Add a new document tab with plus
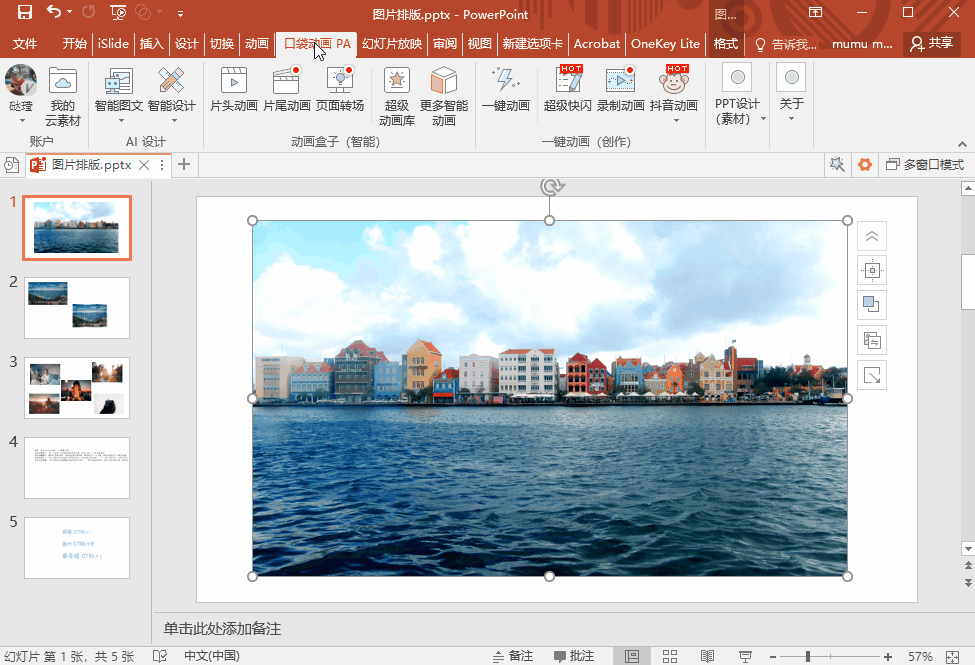This screenshot has width=975, height=665. pos(183,164)
